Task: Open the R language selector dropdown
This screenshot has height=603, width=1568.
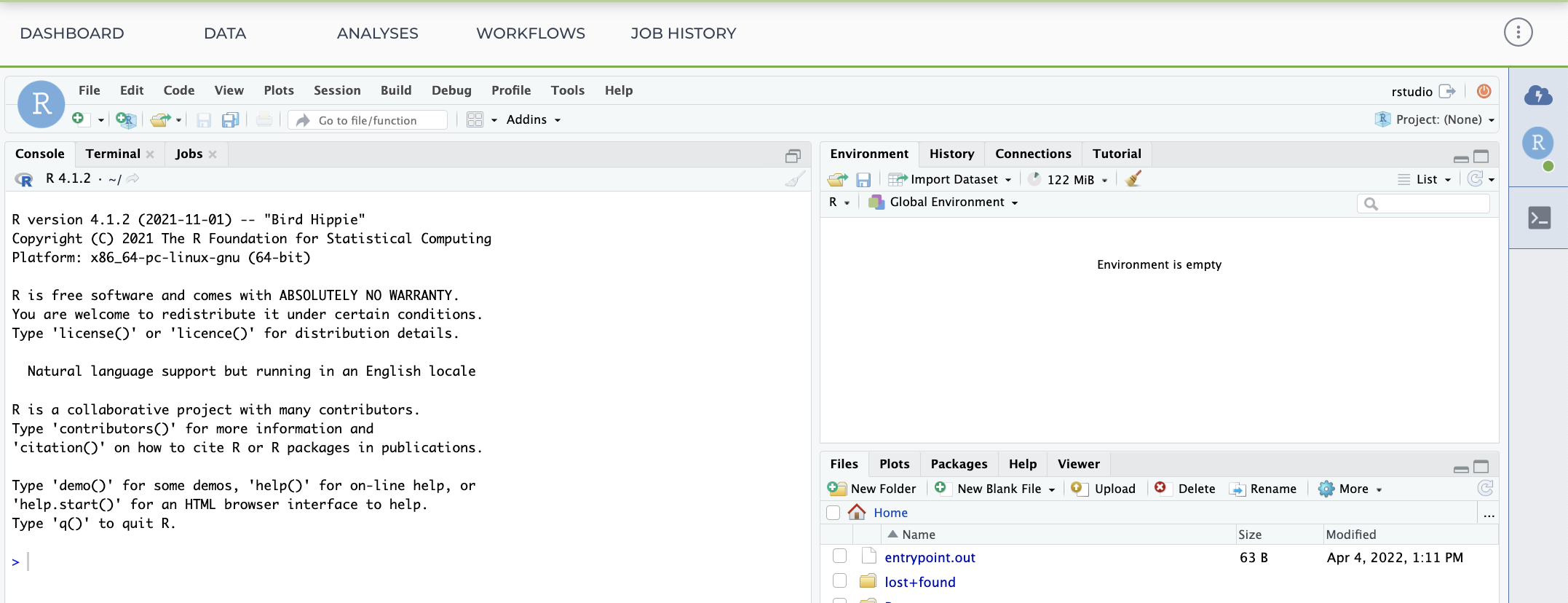Action: (x=839, y=202)
